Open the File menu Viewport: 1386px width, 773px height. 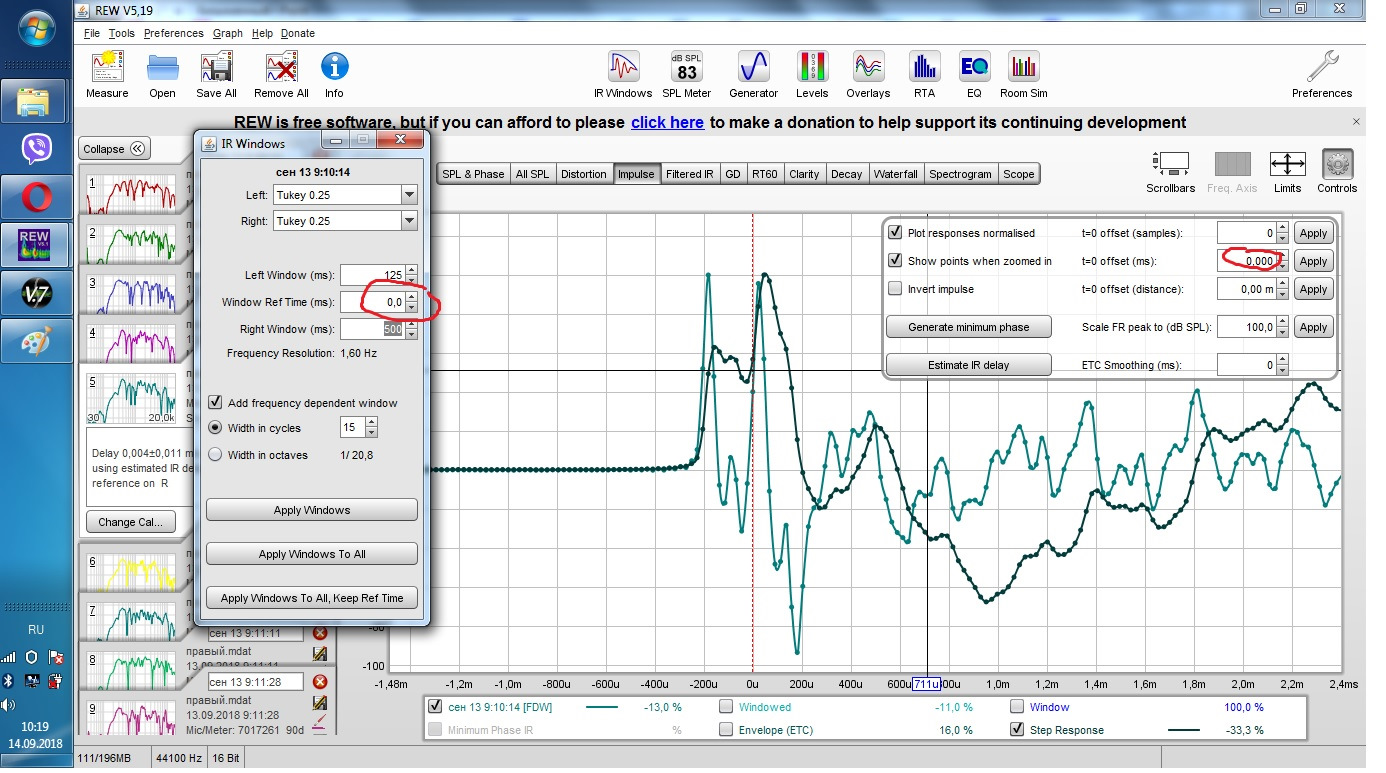pyautogui.click(x=91, y=33)
